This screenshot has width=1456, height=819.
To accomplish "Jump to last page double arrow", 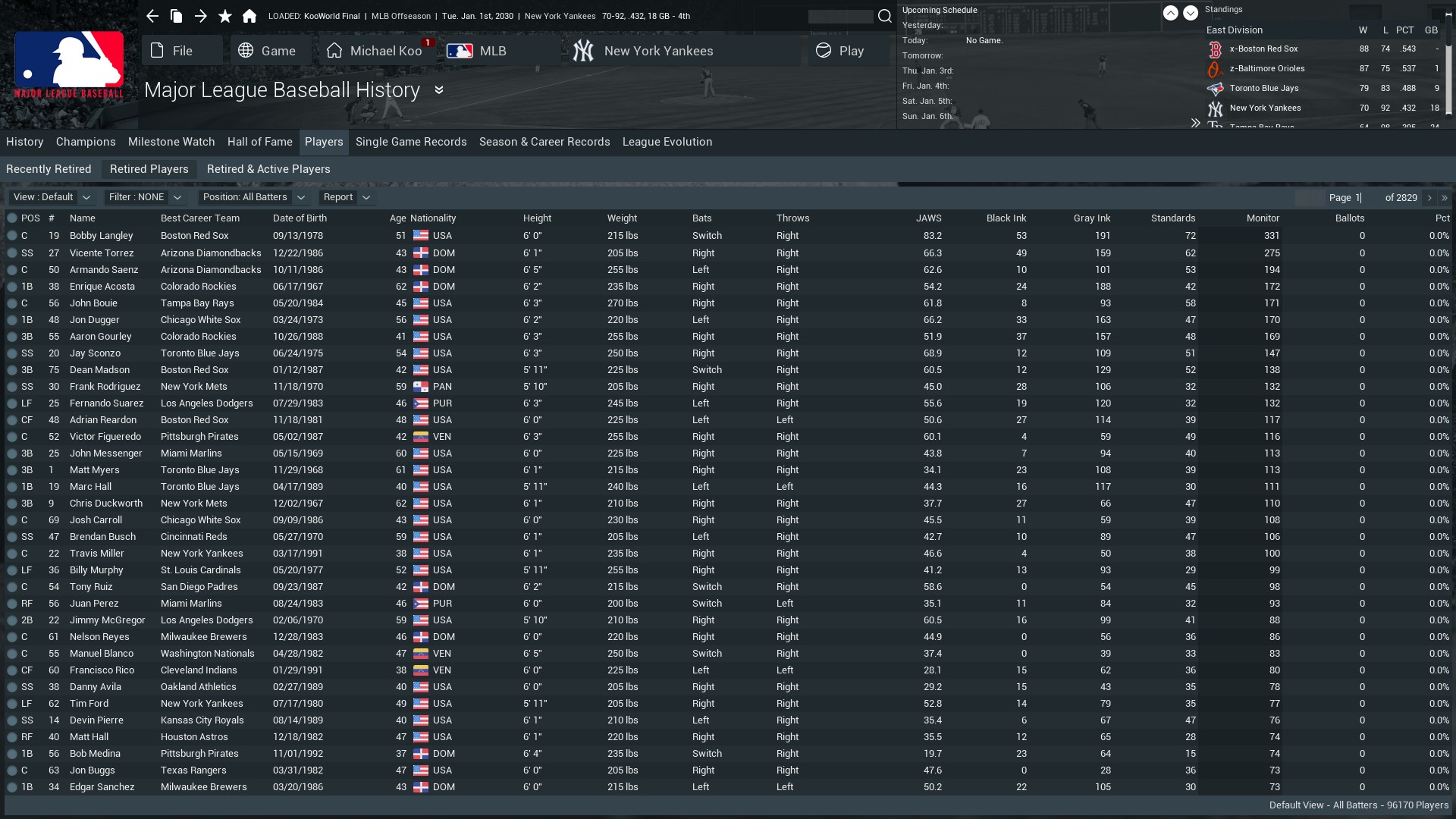I will click(1444, 197).
